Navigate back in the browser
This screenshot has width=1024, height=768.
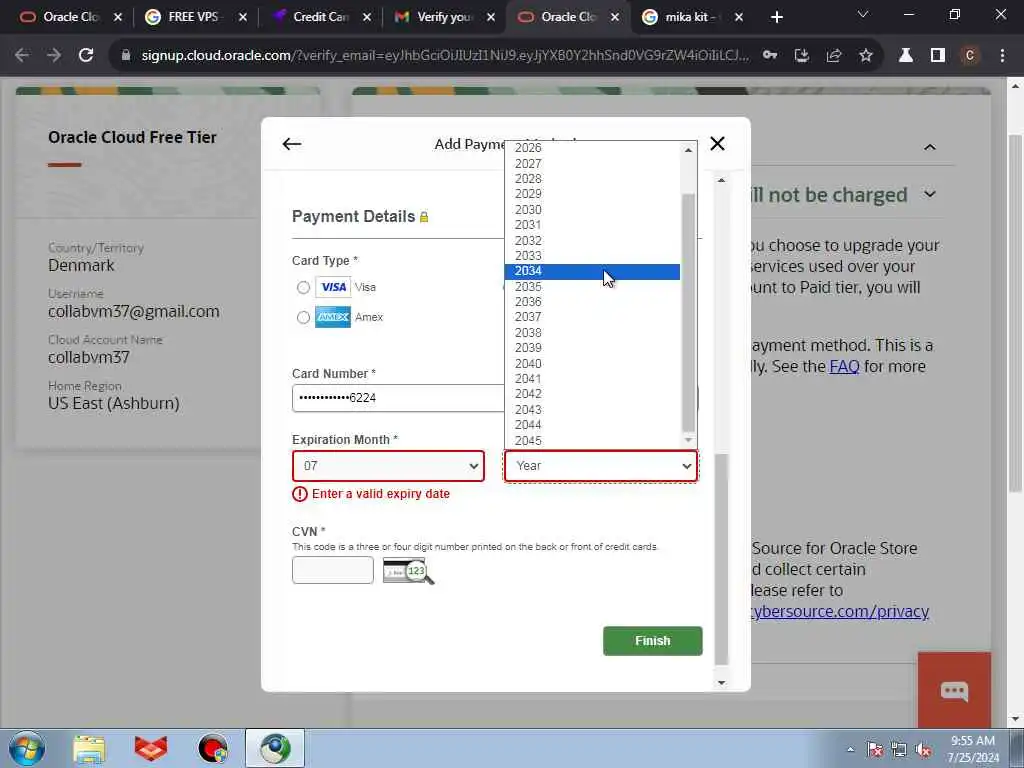[x=22, y=56]
